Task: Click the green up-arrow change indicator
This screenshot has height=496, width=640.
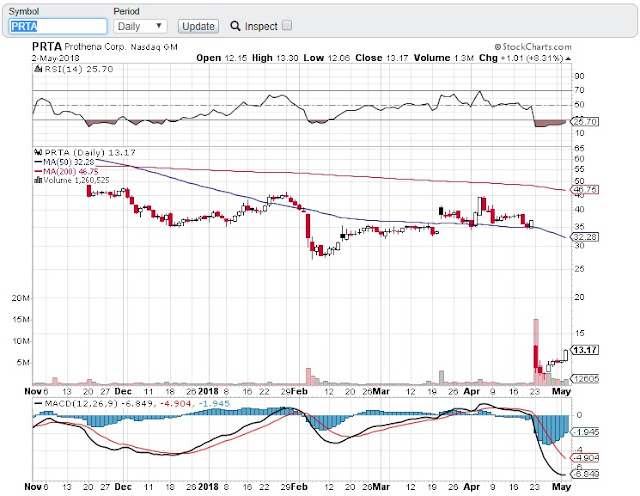Action: (x=568, y=59)
